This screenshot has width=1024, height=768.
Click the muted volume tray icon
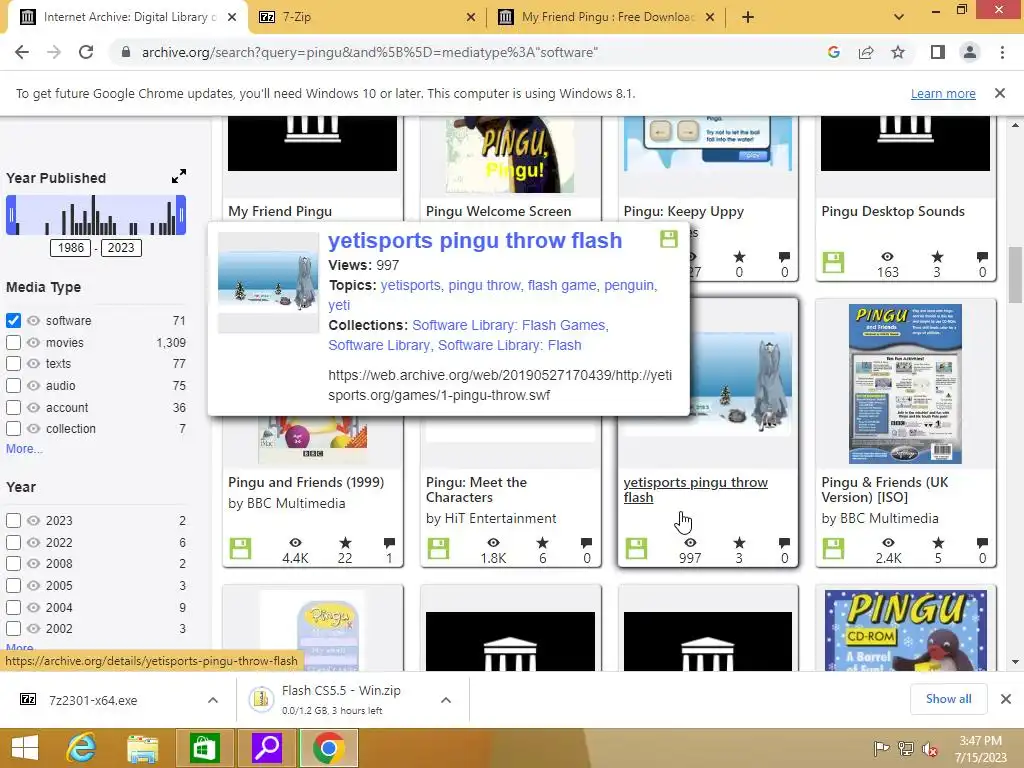coord(929,749)
